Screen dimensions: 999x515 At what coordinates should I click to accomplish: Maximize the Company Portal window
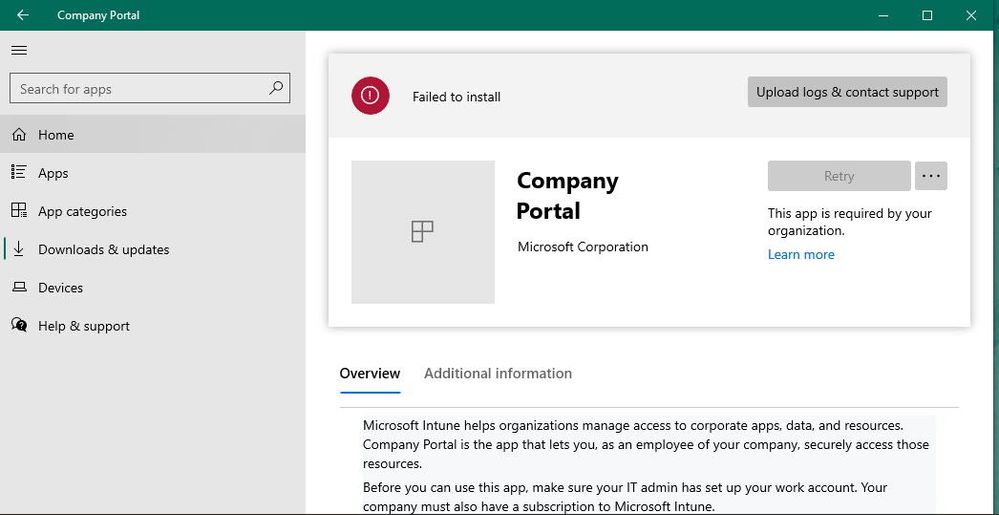[927, 15]
